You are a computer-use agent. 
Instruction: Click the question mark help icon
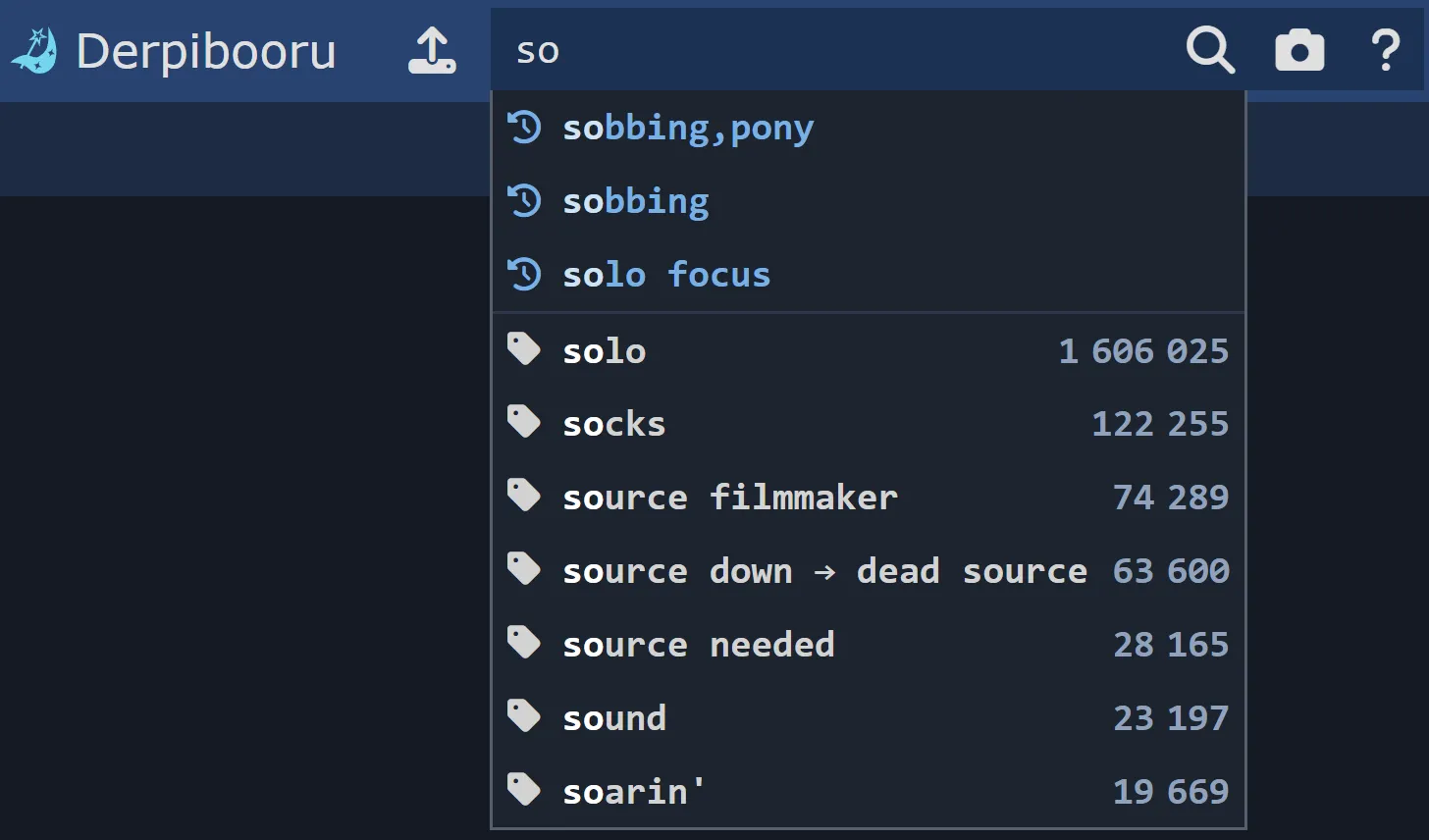click(x=1385, y=50)
